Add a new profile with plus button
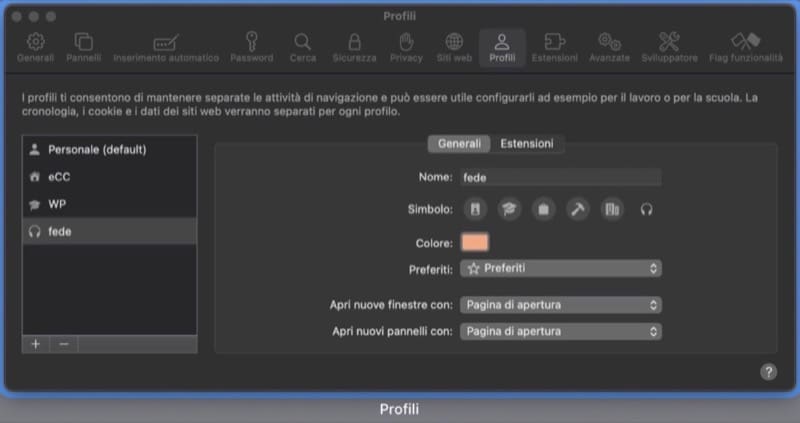This screenshot has width=800, height=423. coord(36,344)
